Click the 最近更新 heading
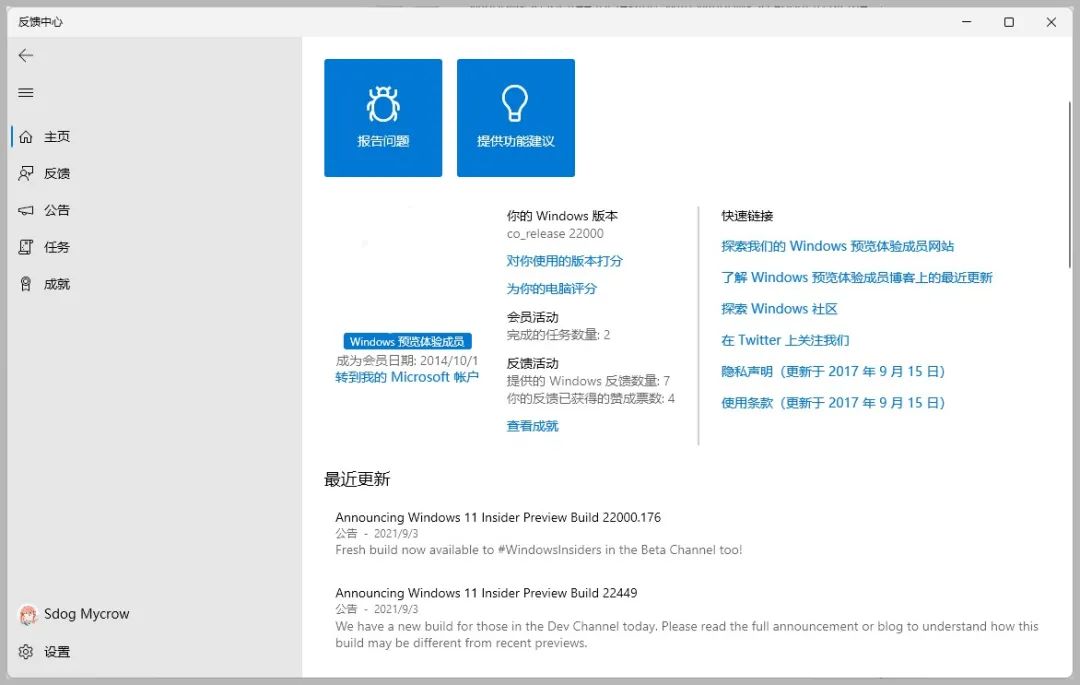The height and width of the screenshot is (685, 1080). click(x=357, y=480)
